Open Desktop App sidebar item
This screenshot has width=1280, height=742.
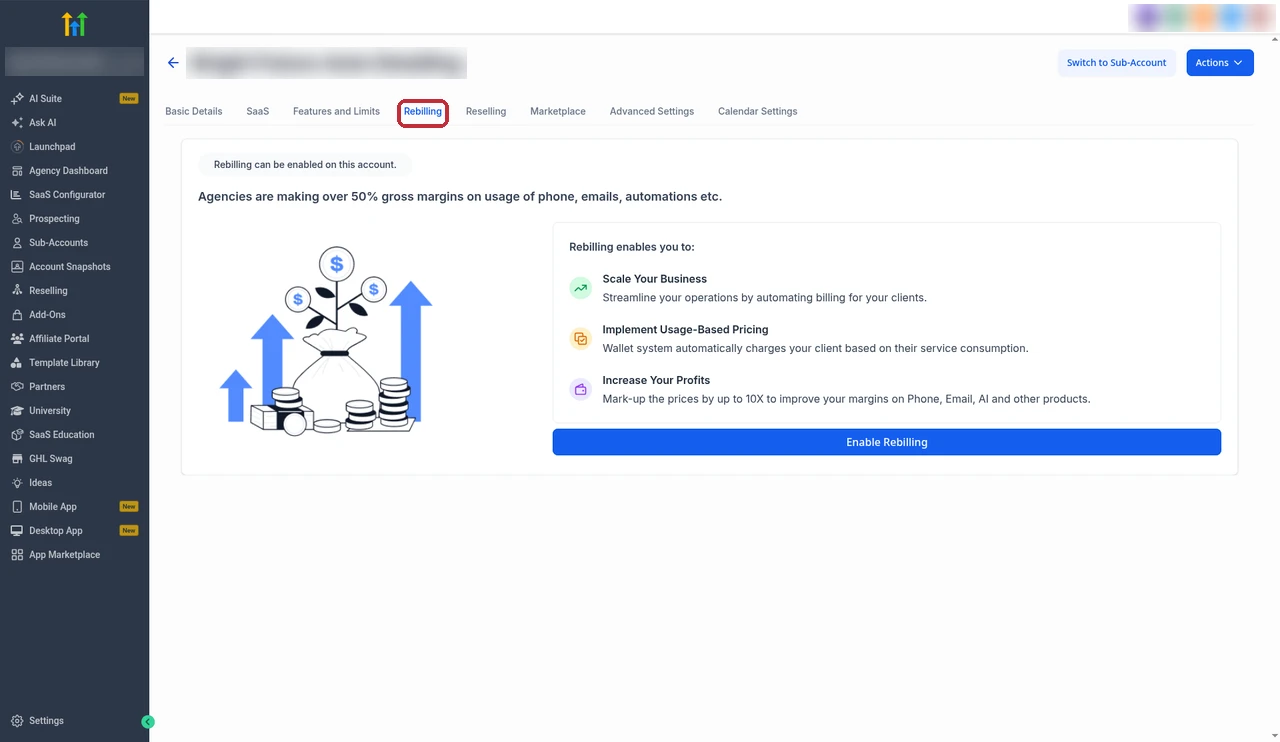(x=74, y=531)
